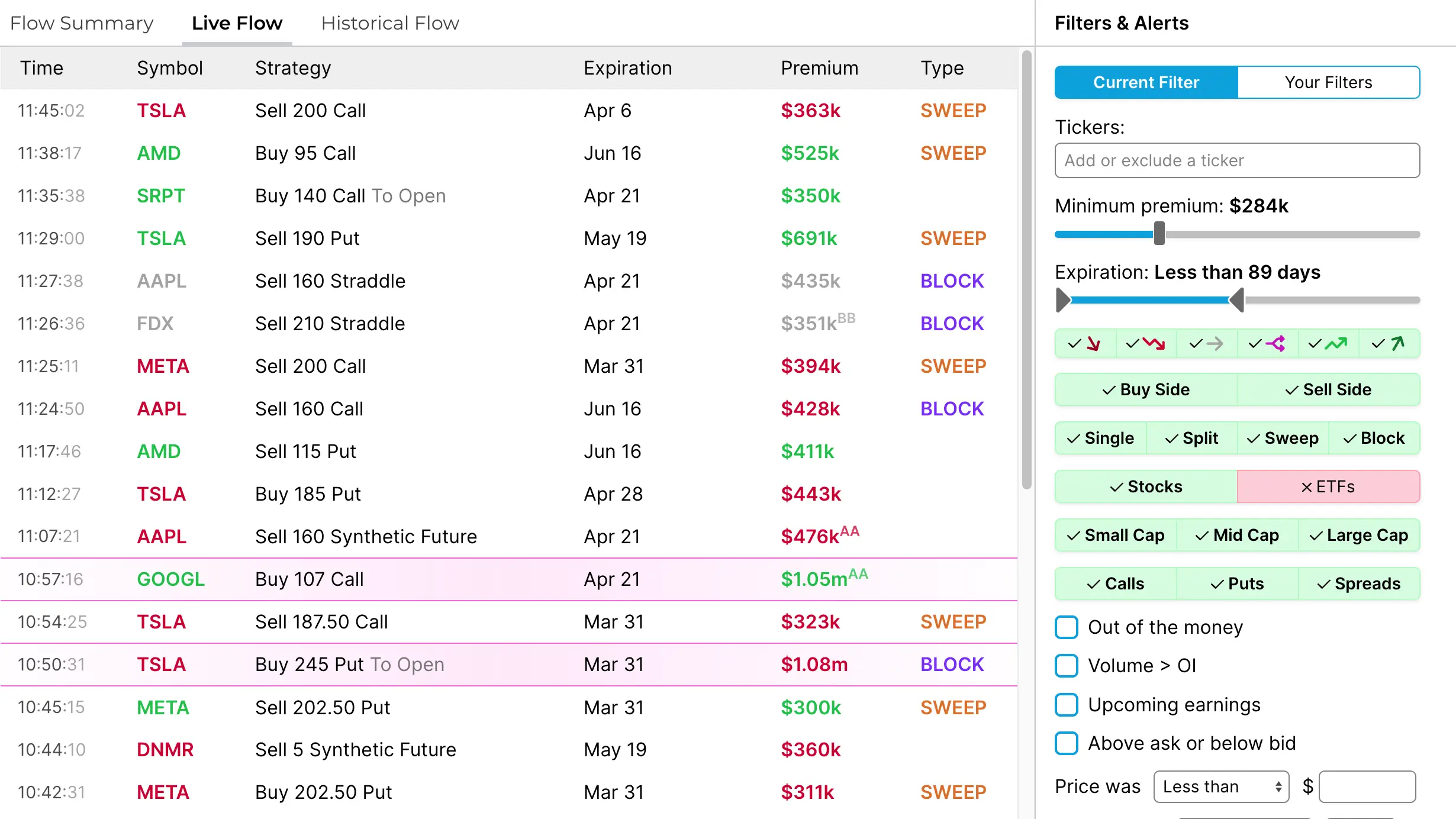Check the Upcoming earnings box
Image resolution: width=1456 pixels, height=819 pixels.
(1067, 705)
